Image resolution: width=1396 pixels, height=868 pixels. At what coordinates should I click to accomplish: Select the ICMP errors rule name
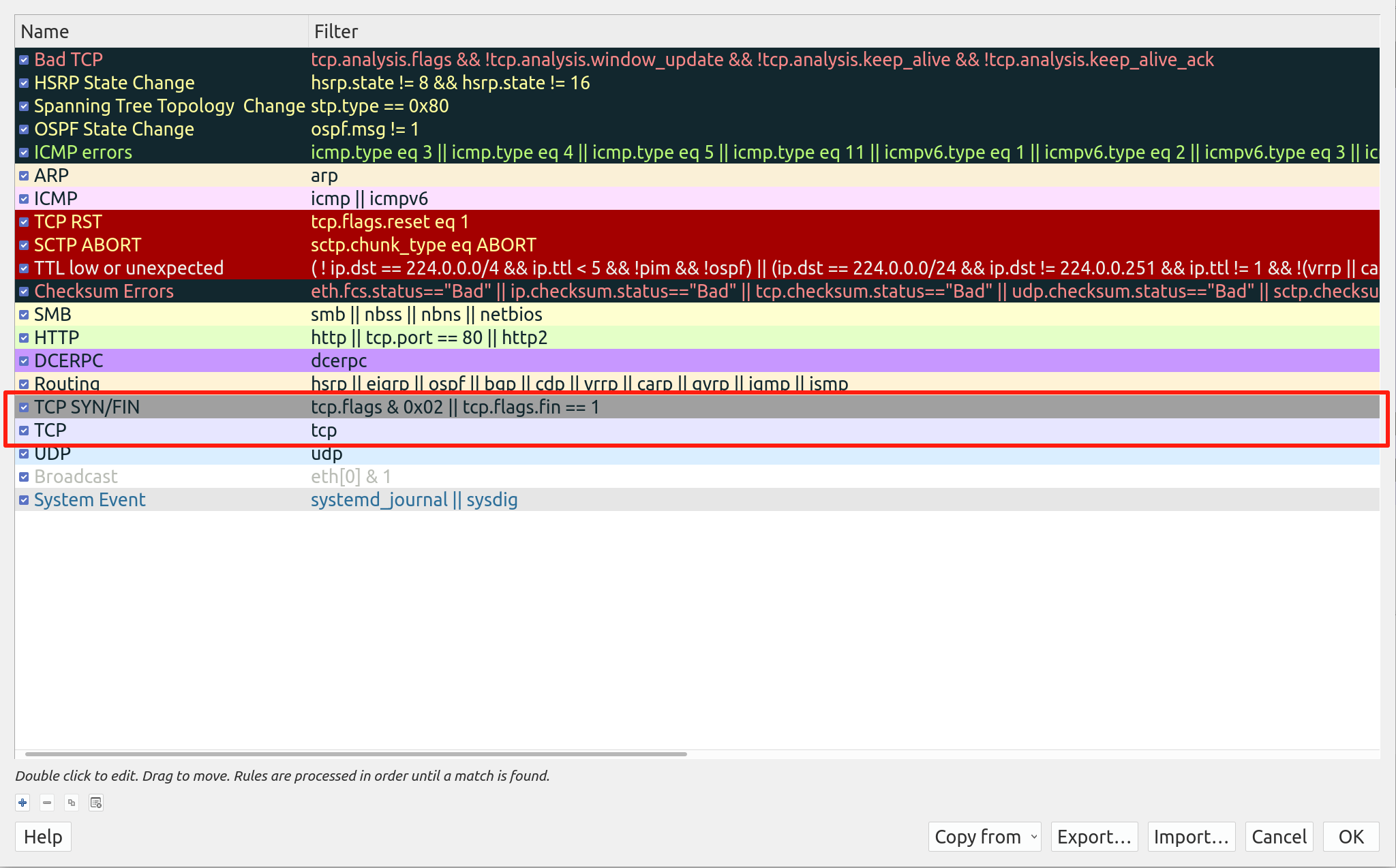click(83, 153)
